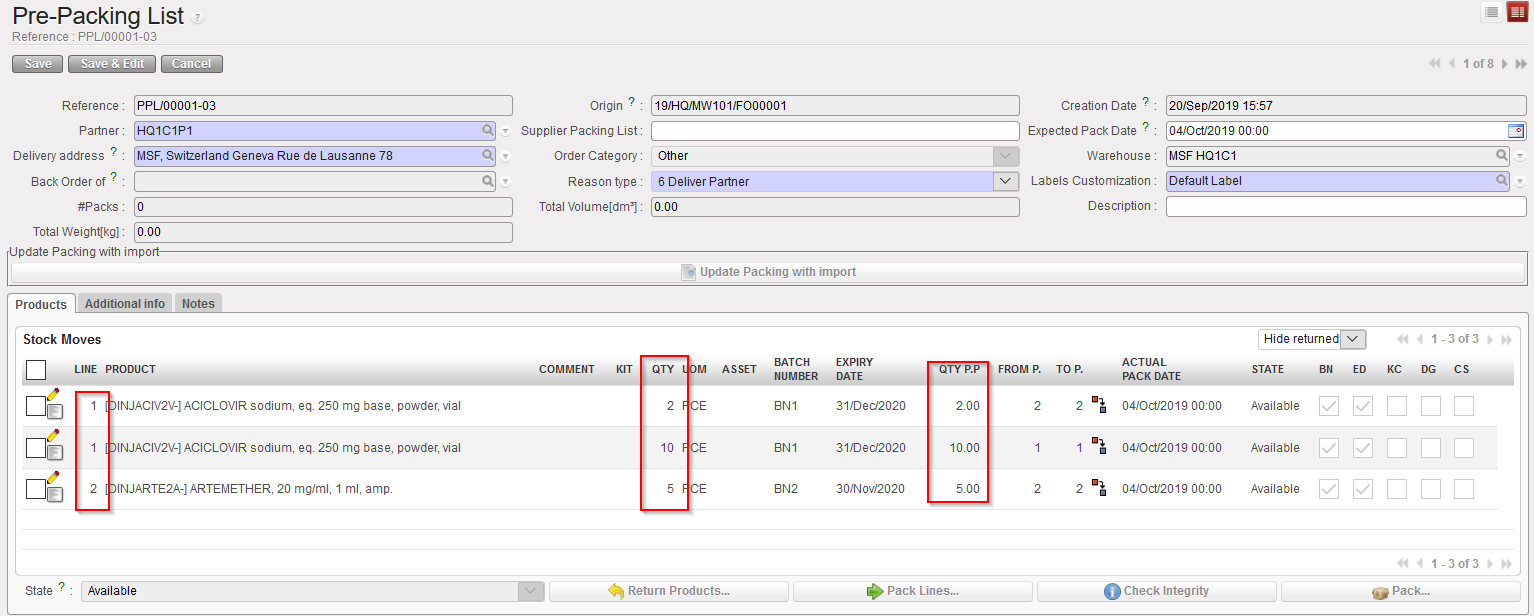Open the calendar picker for Expected Pack Date
Image resolution: width=1534 pixels, height=616 pixels.
(x=1516, y=131)
